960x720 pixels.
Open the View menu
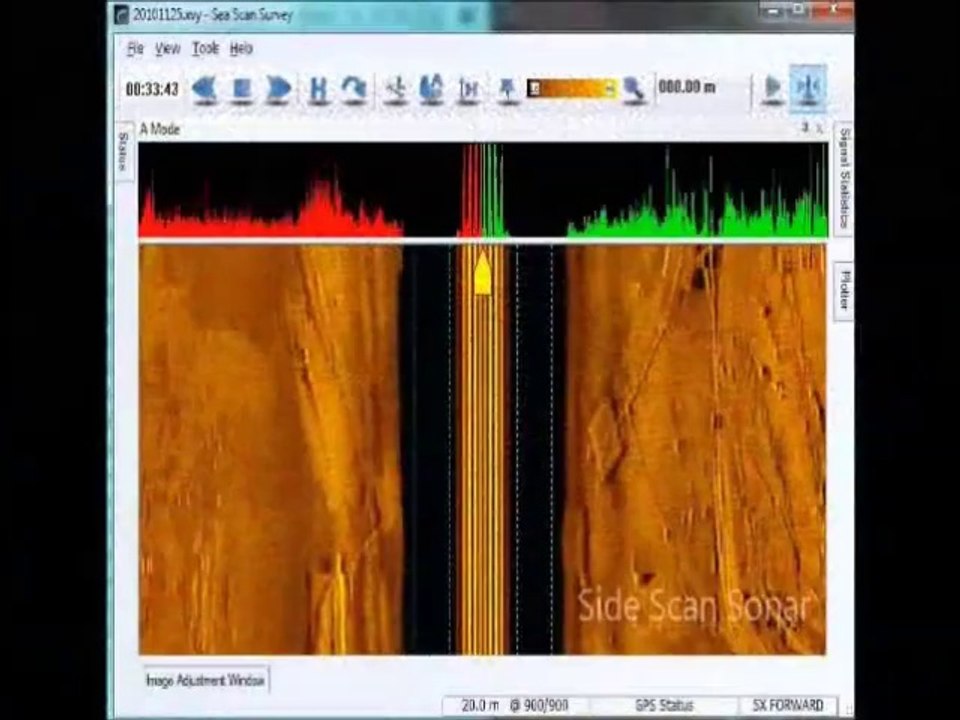(167, 49)
